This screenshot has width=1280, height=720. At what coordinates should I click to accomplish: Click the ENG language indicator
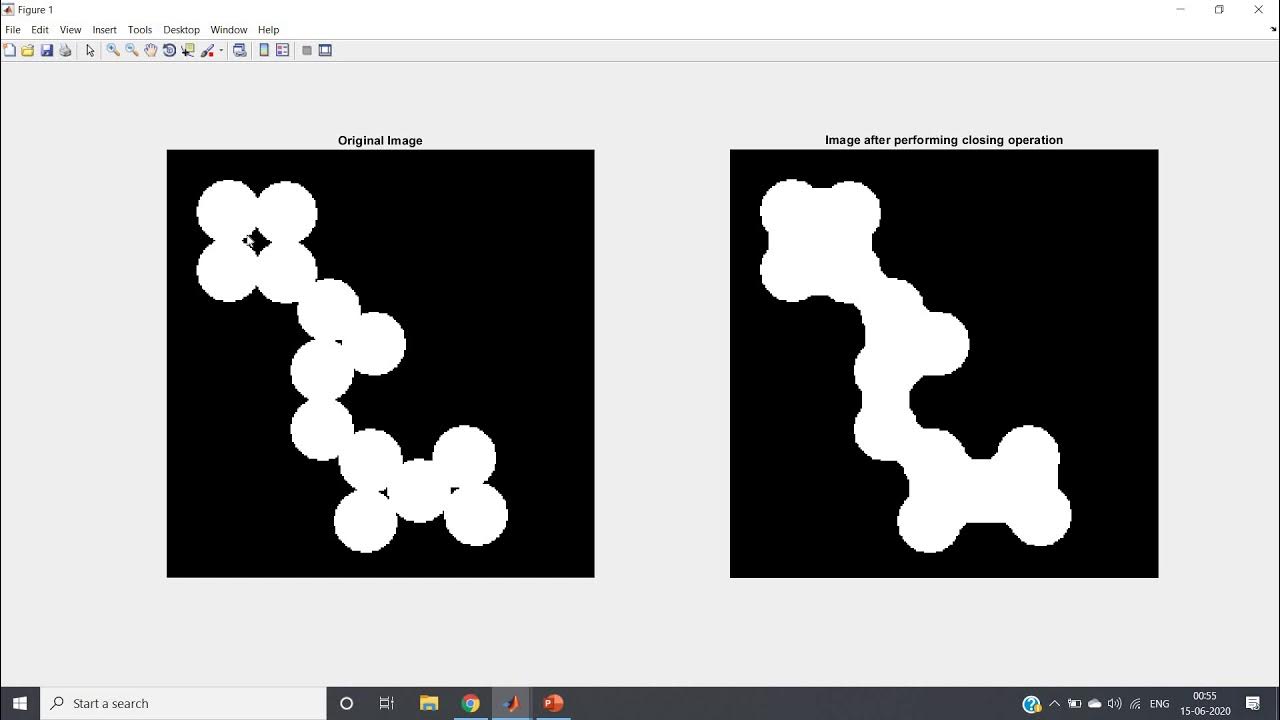[x=1160, y=704]
